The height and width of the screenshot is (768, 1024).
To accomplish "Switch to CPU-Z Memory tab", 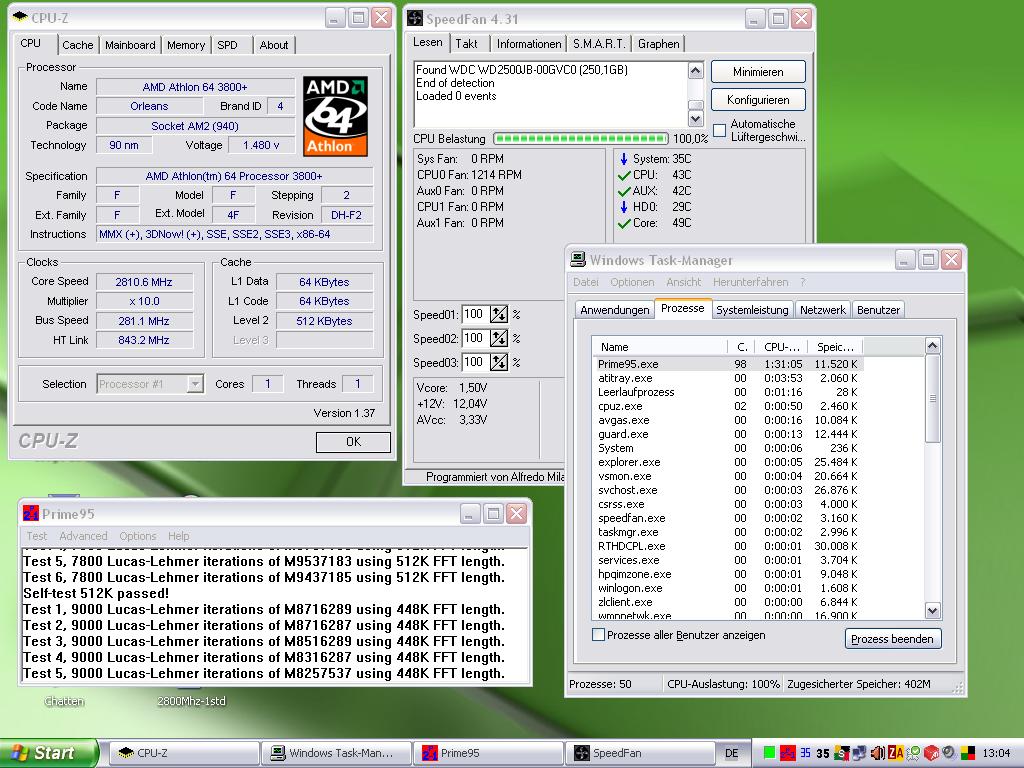I will pyautogui.click(x=186, y=45).
